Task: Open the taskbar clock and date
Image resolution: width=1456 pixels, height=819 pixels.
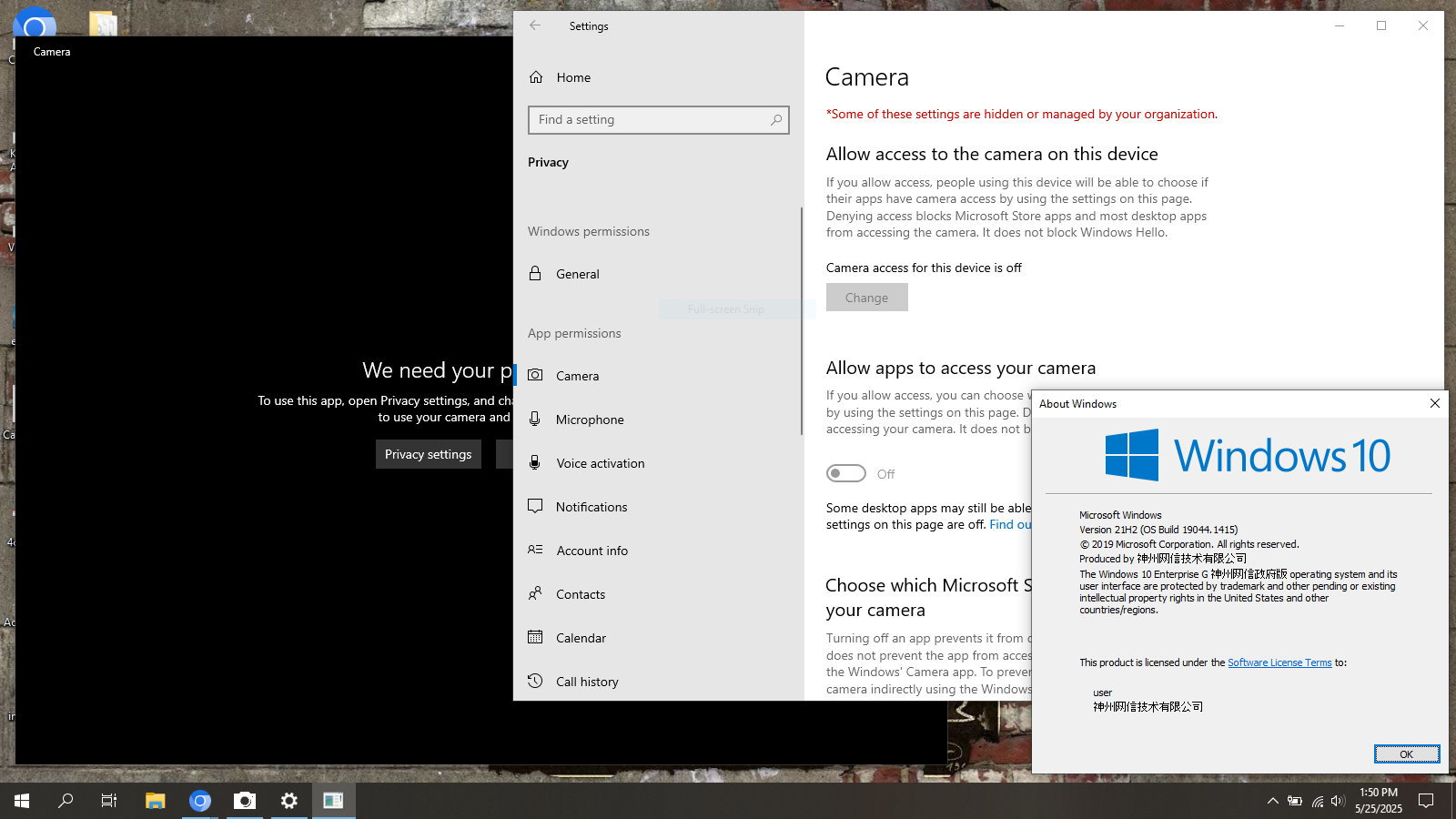Action: click(x=1379, y=801)
